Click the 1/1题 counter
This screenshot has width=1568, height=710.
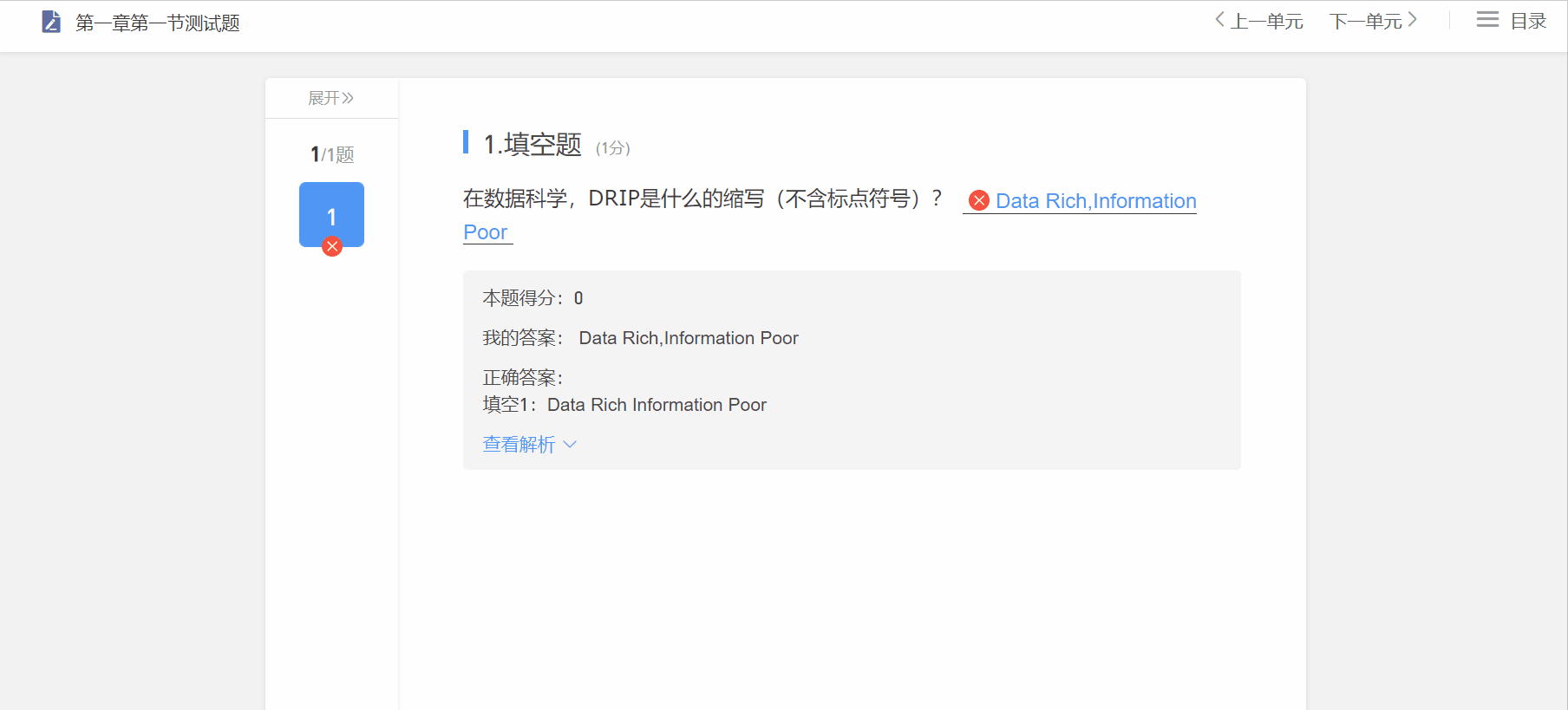[x=332, y=154]
